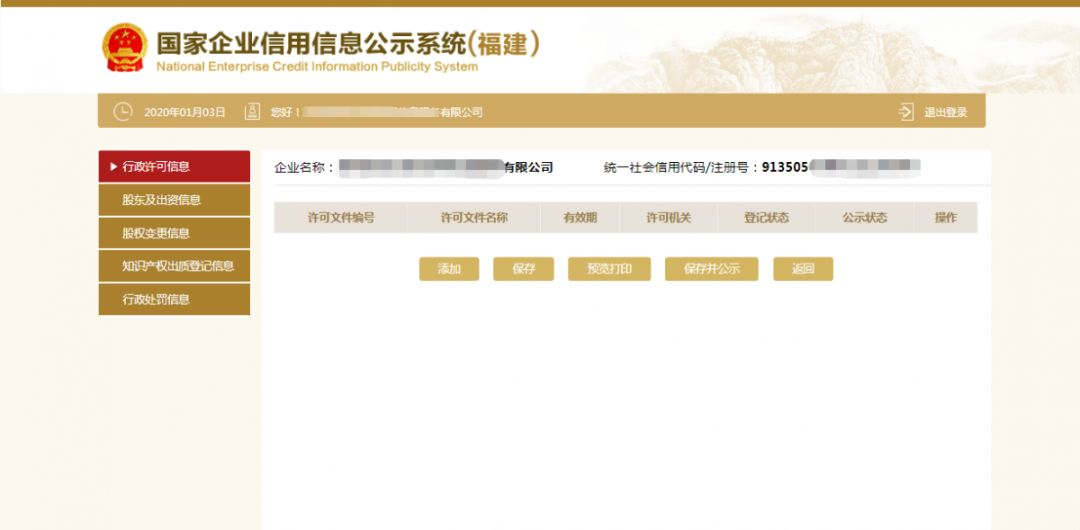This screenshot has width=1080, height=530.
Task: Click the national emblem logo
Action: [125, 47]
